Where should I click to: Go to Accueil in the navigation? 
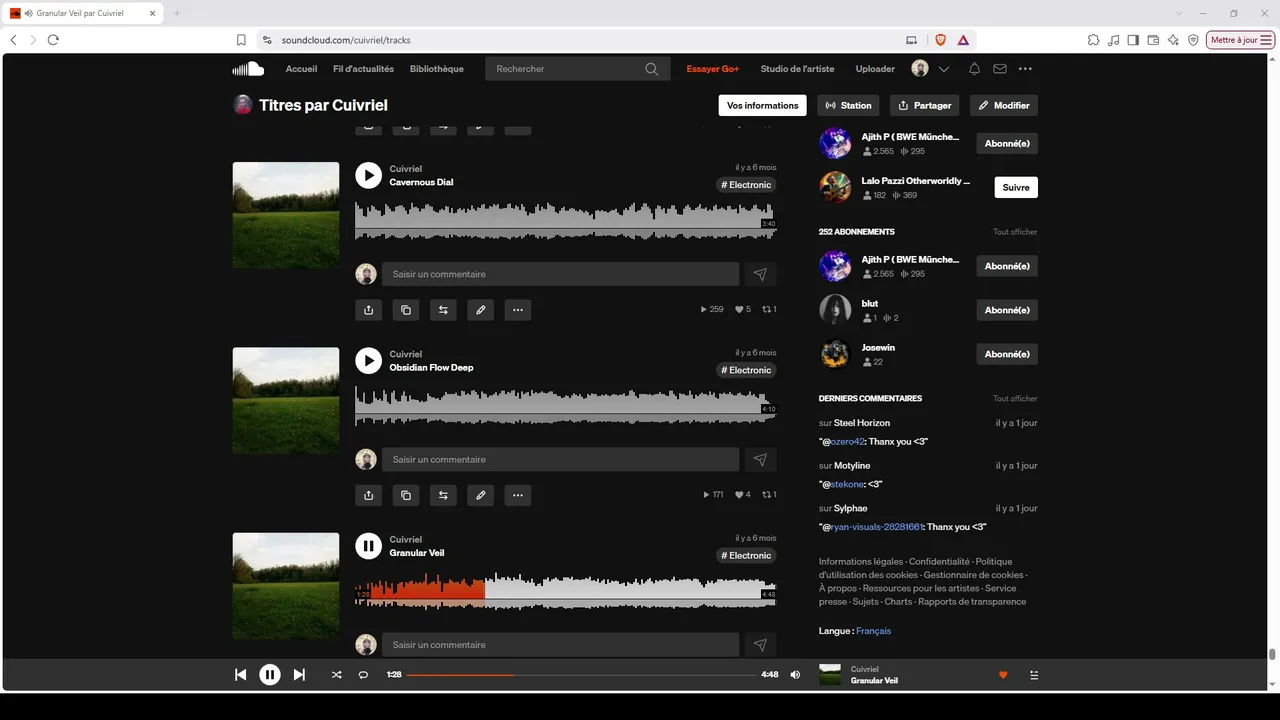click(x=301, y=69)
